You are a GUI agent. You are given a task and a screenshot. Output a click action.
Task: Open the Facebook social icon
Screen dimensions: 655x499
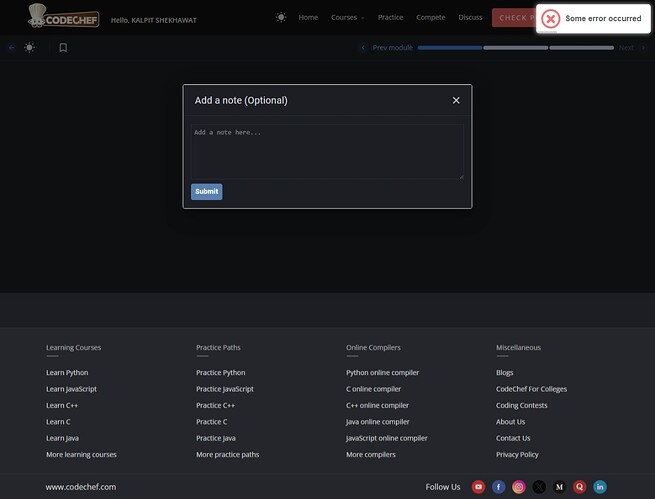click(x=498, y=487)
